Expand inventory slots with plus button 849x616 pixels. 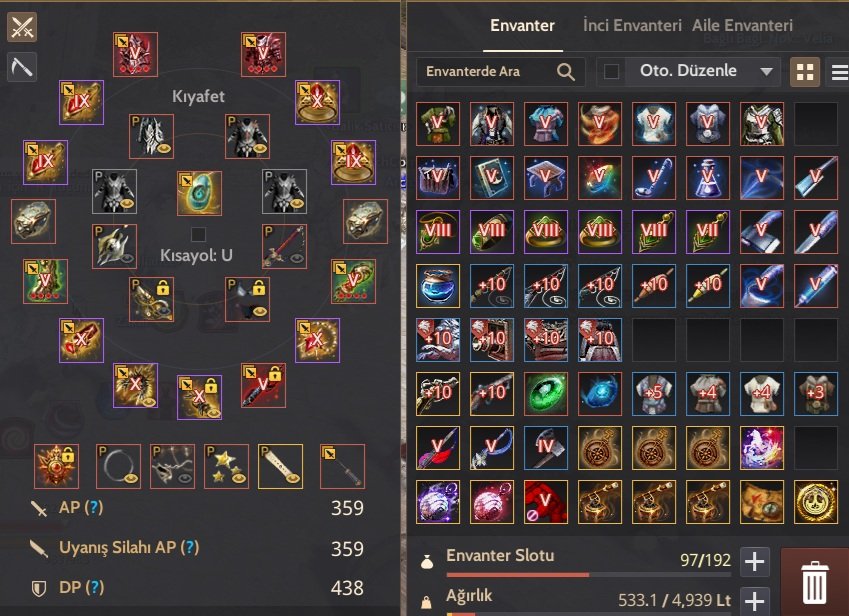[754, 561]
